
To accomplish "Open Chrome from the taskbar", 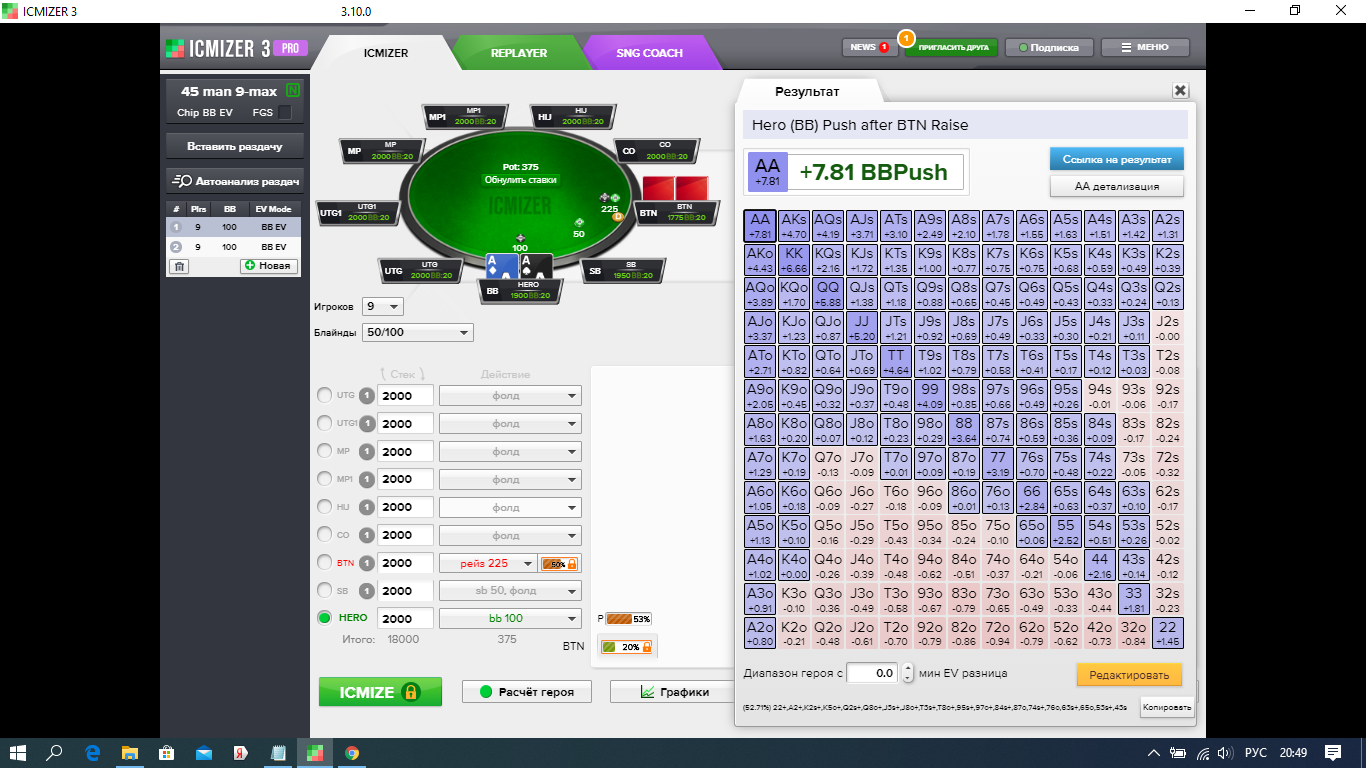I will tap(352, 753).
